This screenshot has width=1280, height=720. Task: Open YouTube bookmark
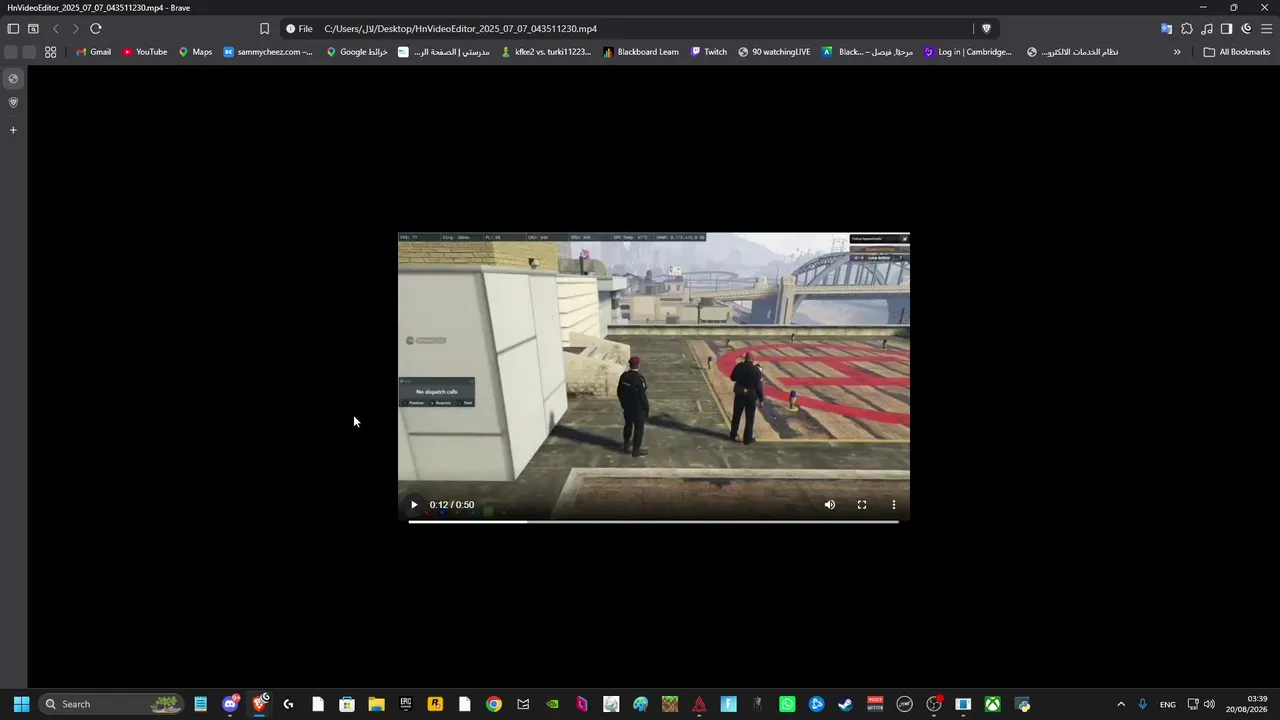[x=145, y=52]
